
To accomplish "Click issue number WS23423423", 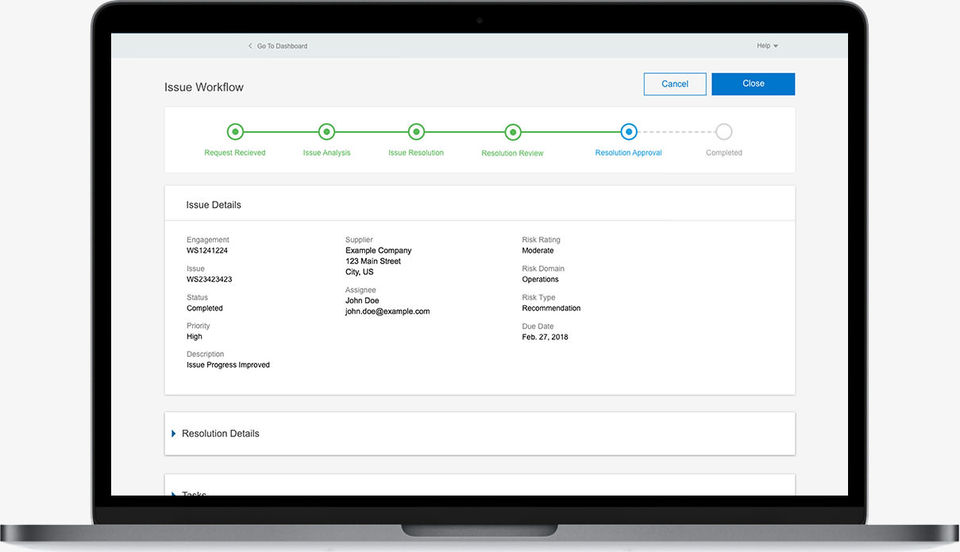I will point(209,279).
